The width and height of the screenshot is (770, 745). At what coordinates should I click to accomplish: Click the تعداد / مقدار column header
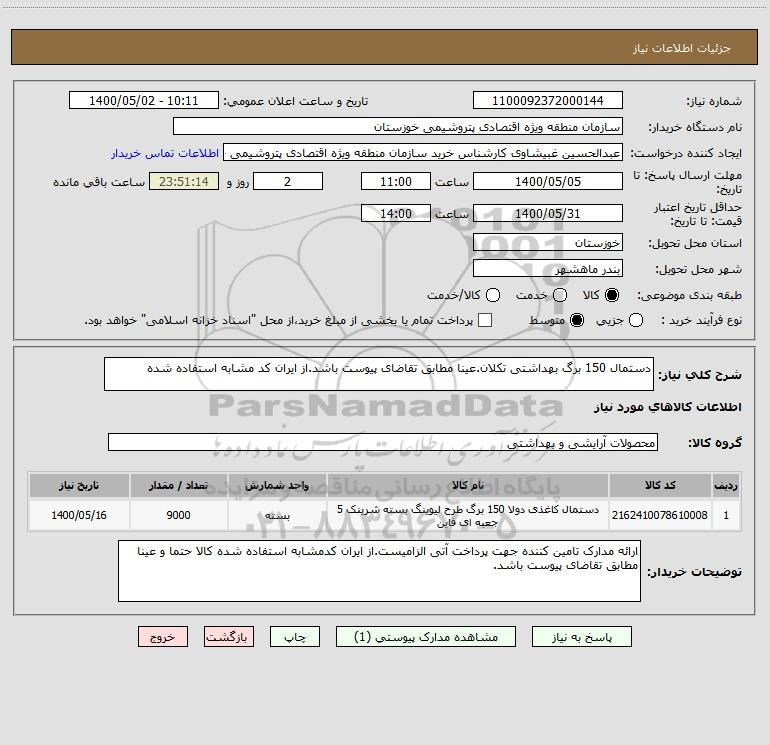click(x=179, y=485)
